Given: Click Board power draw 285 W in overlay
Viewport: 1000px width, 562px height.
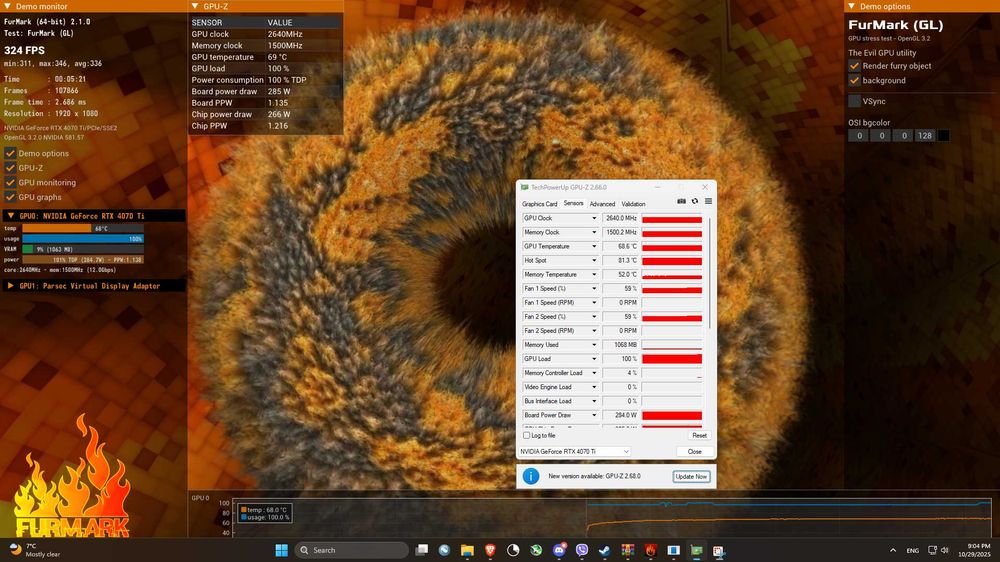Looking at the screenshot, I should pos(266,91).
